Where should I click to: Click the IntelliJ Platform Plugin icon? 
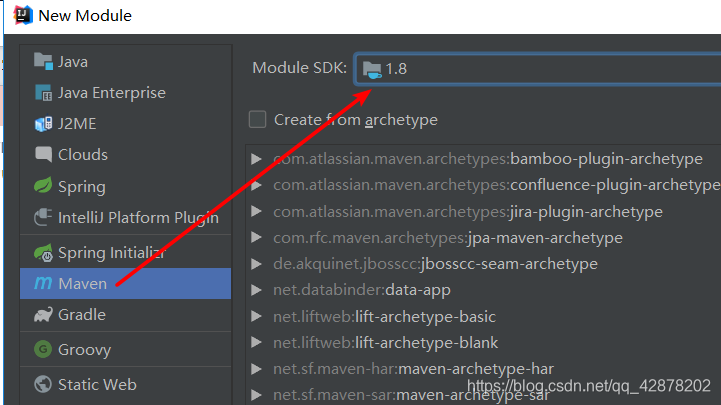point(43,217)
